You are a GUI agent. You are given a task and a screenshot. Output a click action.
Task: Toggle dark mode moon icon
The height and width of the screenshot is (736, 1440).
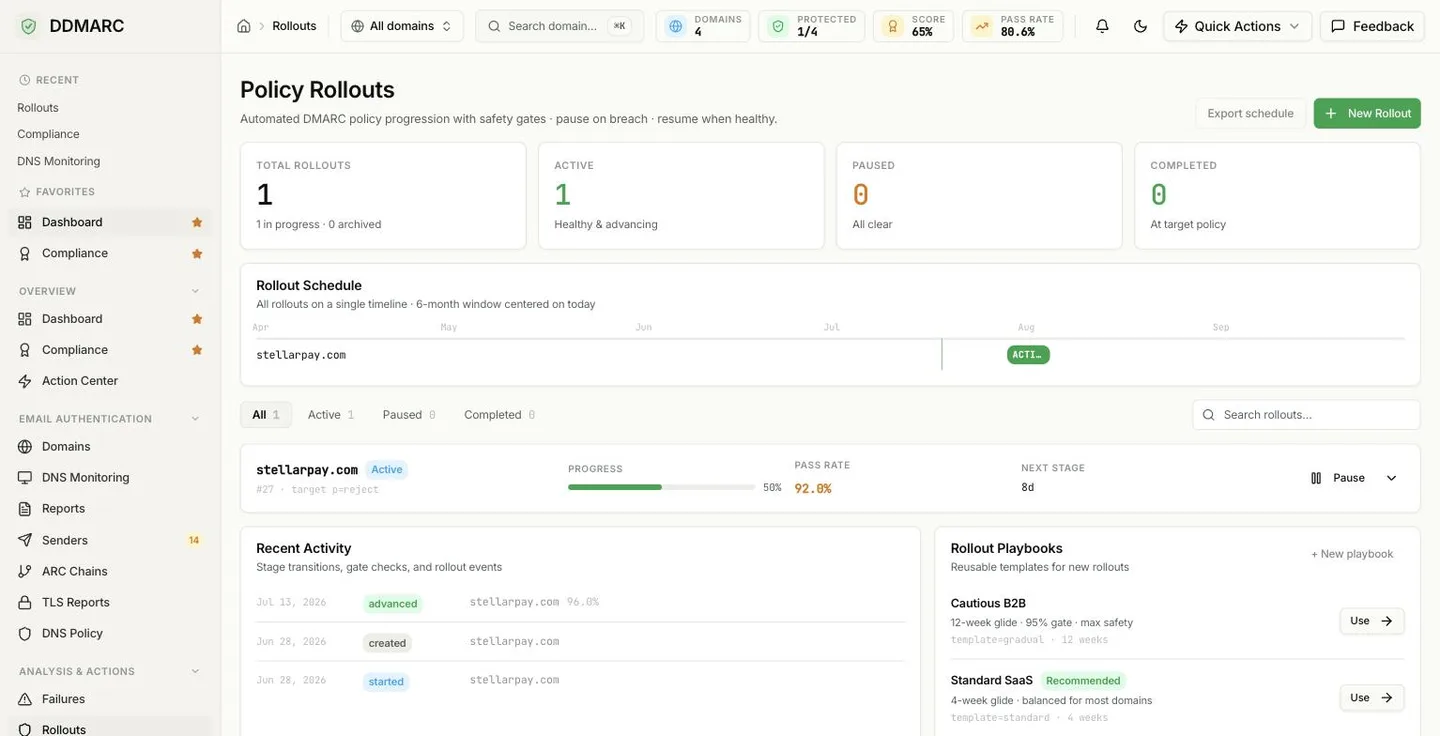pos(1140,26)
